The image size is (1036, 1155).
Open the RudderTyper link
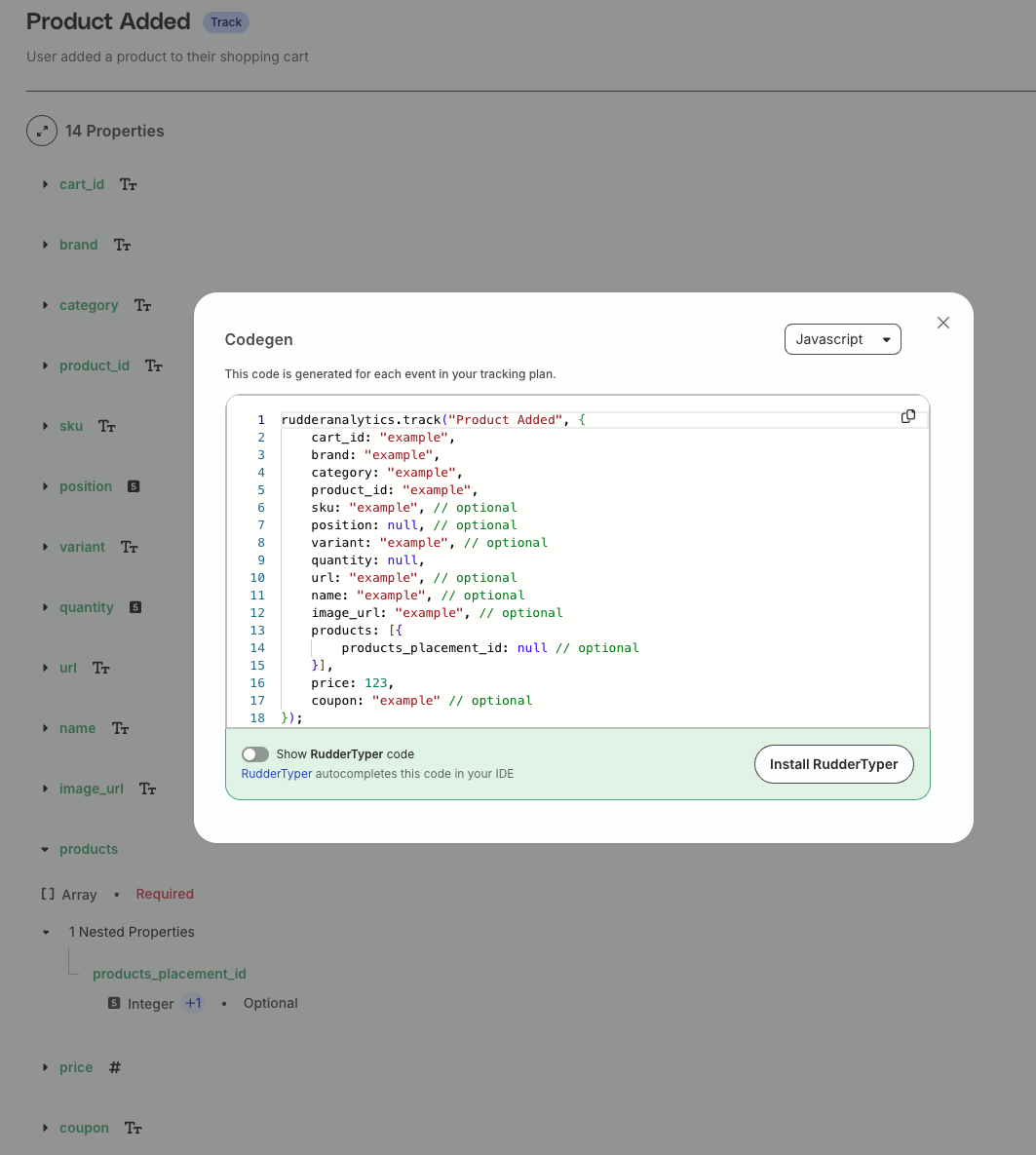[277, 774]
